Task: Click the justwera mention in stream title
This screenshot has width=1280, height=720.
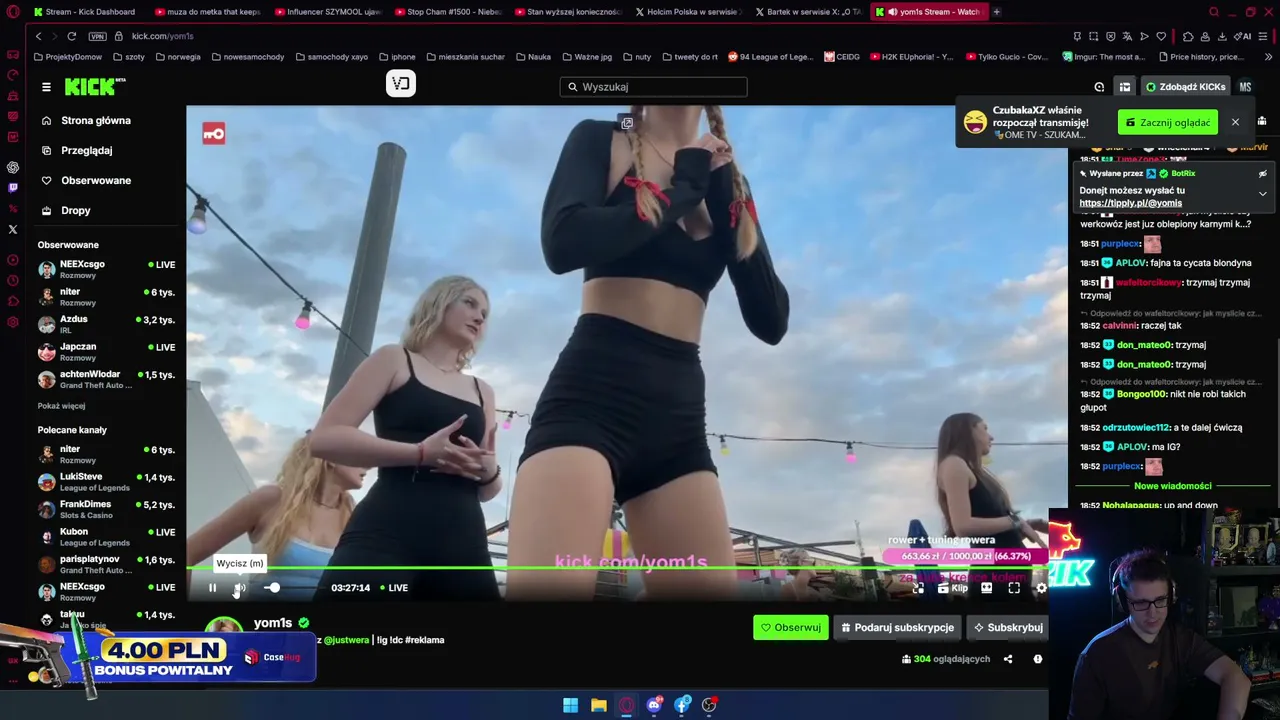Action: pyautogui.click(x=346, y=640)
